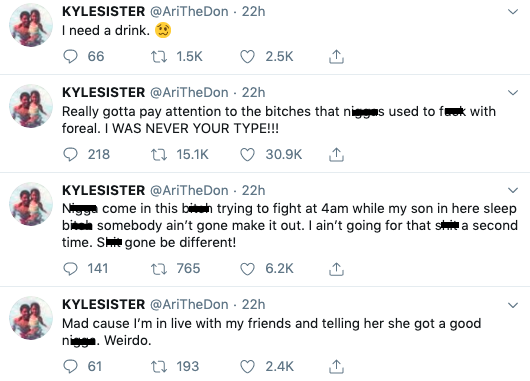The image size is (530, 381).
Task: Share the "NEVER YOUR TYPE" tweet
Action: tap(336, 154)
